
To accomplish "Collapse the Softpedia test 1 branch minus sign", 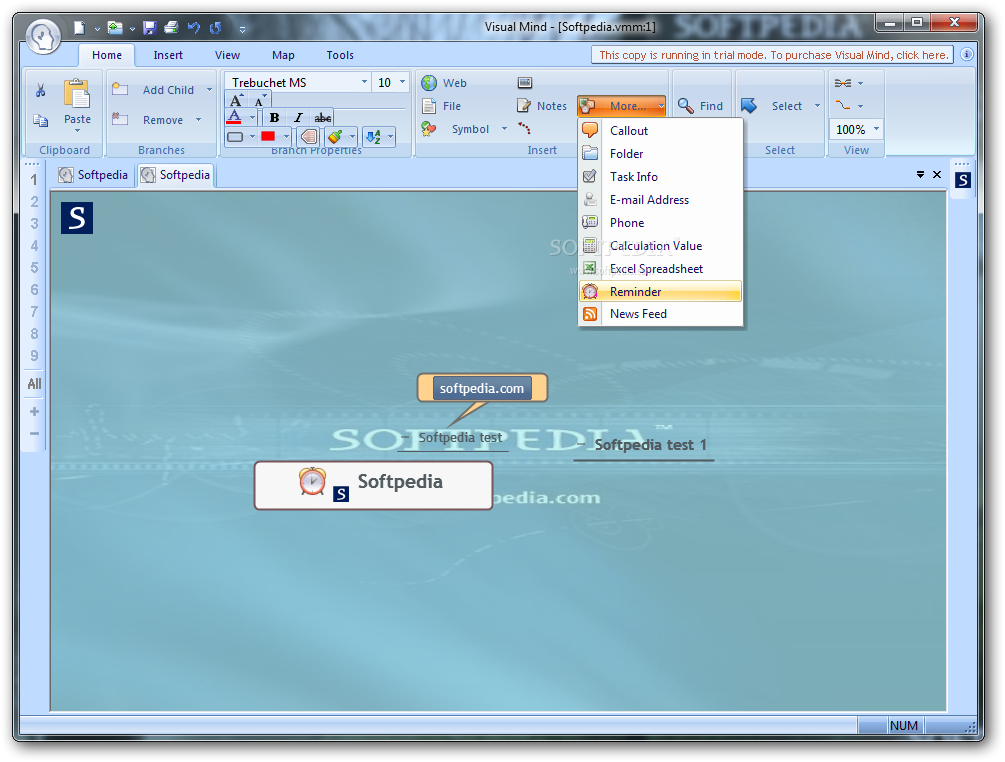I will coord(581,444).
